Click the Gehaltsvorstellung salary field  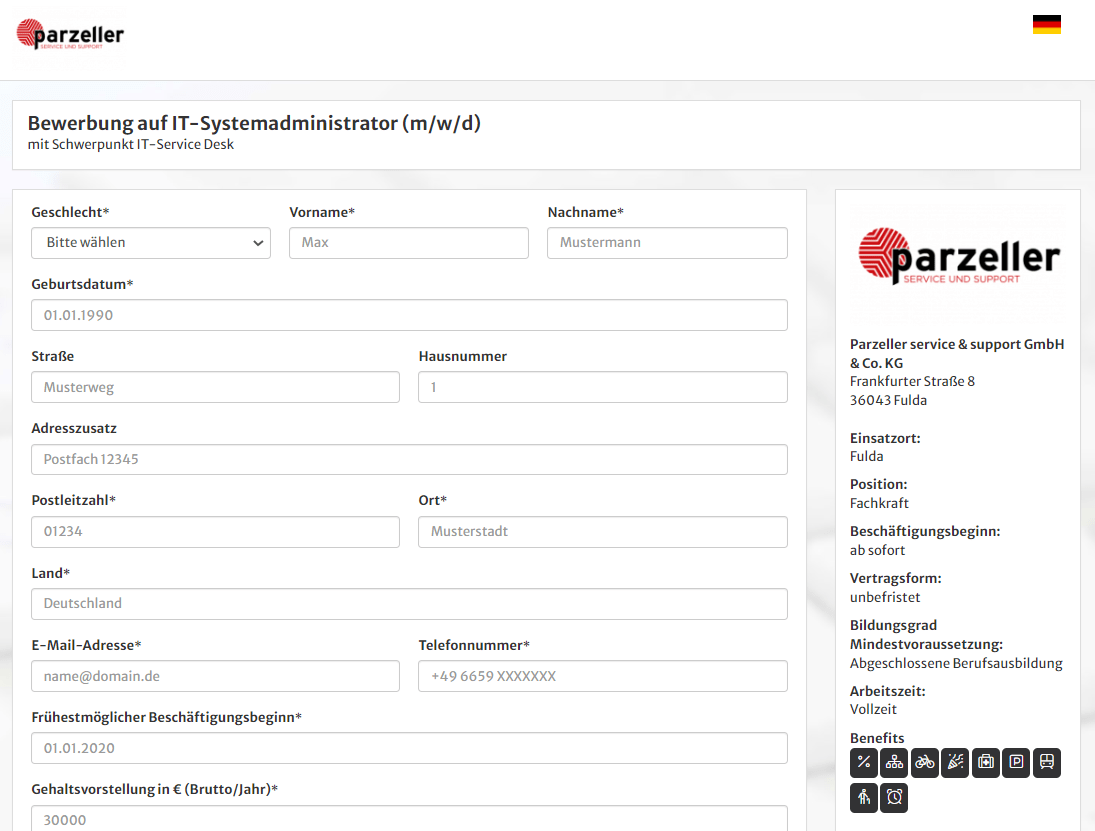coord(408,819)
